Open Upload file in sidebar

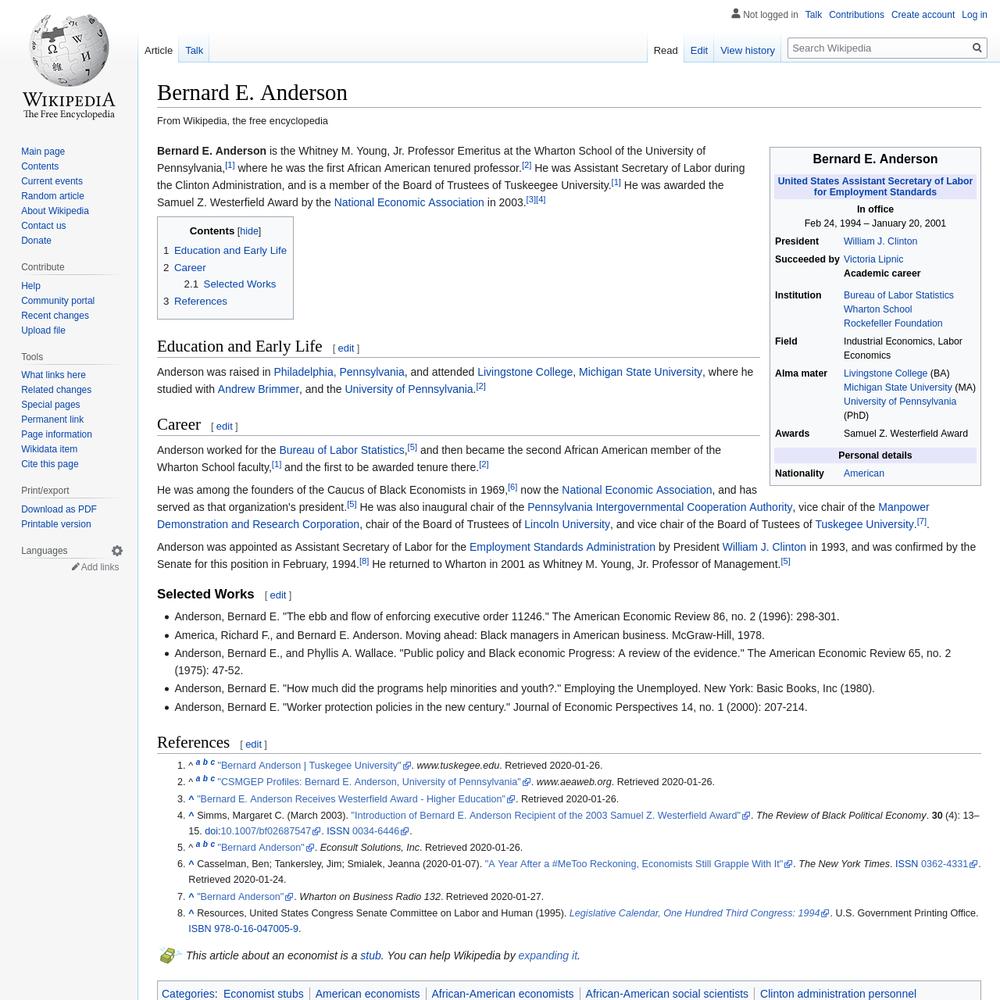pos(43,330)
